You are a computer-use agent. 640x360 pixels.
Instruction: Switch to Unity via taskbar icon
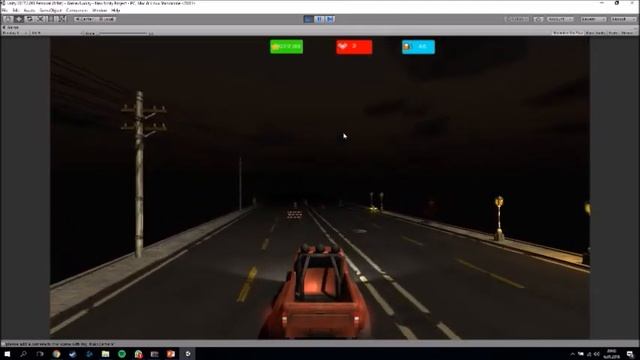(187, 354)
